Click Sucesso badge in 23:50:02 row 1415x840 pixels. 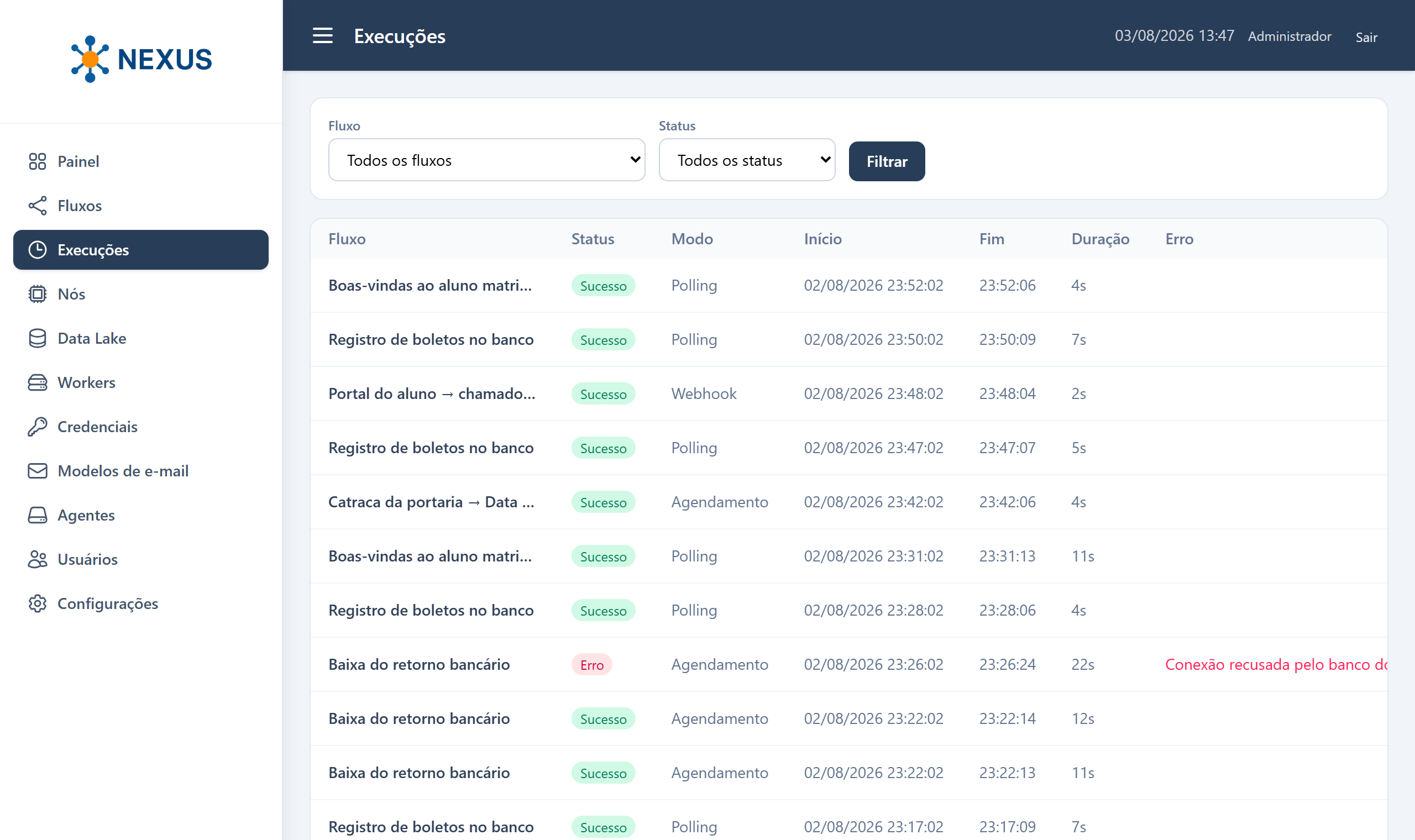[603, 340]
